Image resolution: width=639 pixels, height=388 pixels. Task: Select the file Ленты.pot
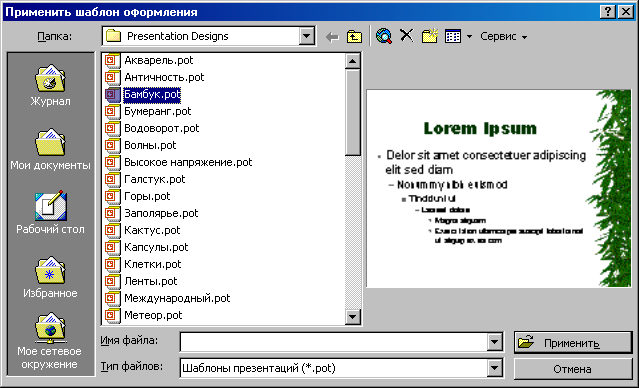click(x=150, y=281)
